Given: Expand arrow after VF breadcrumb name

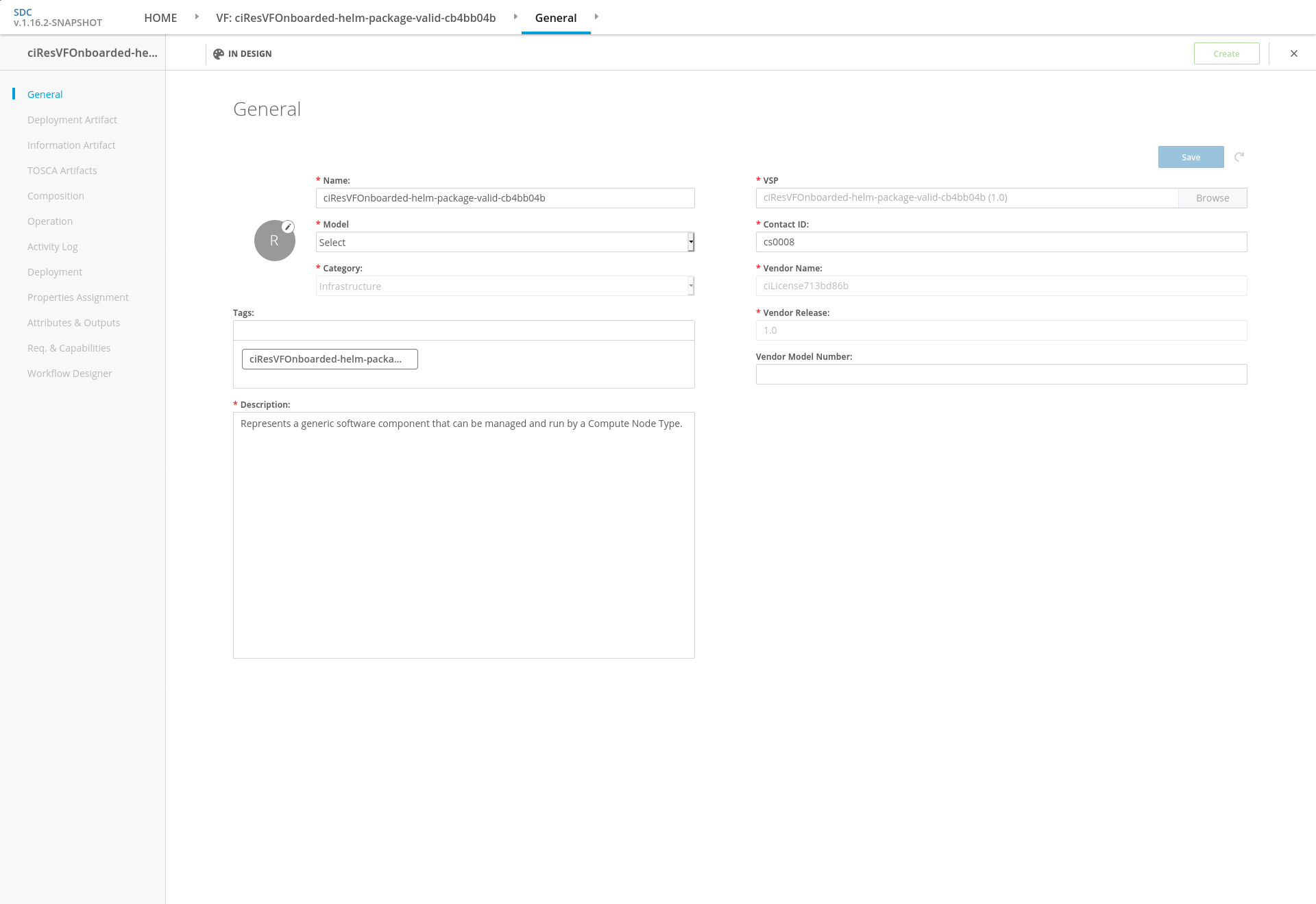Looking at the screenshot, I should (x=515, y=17).
